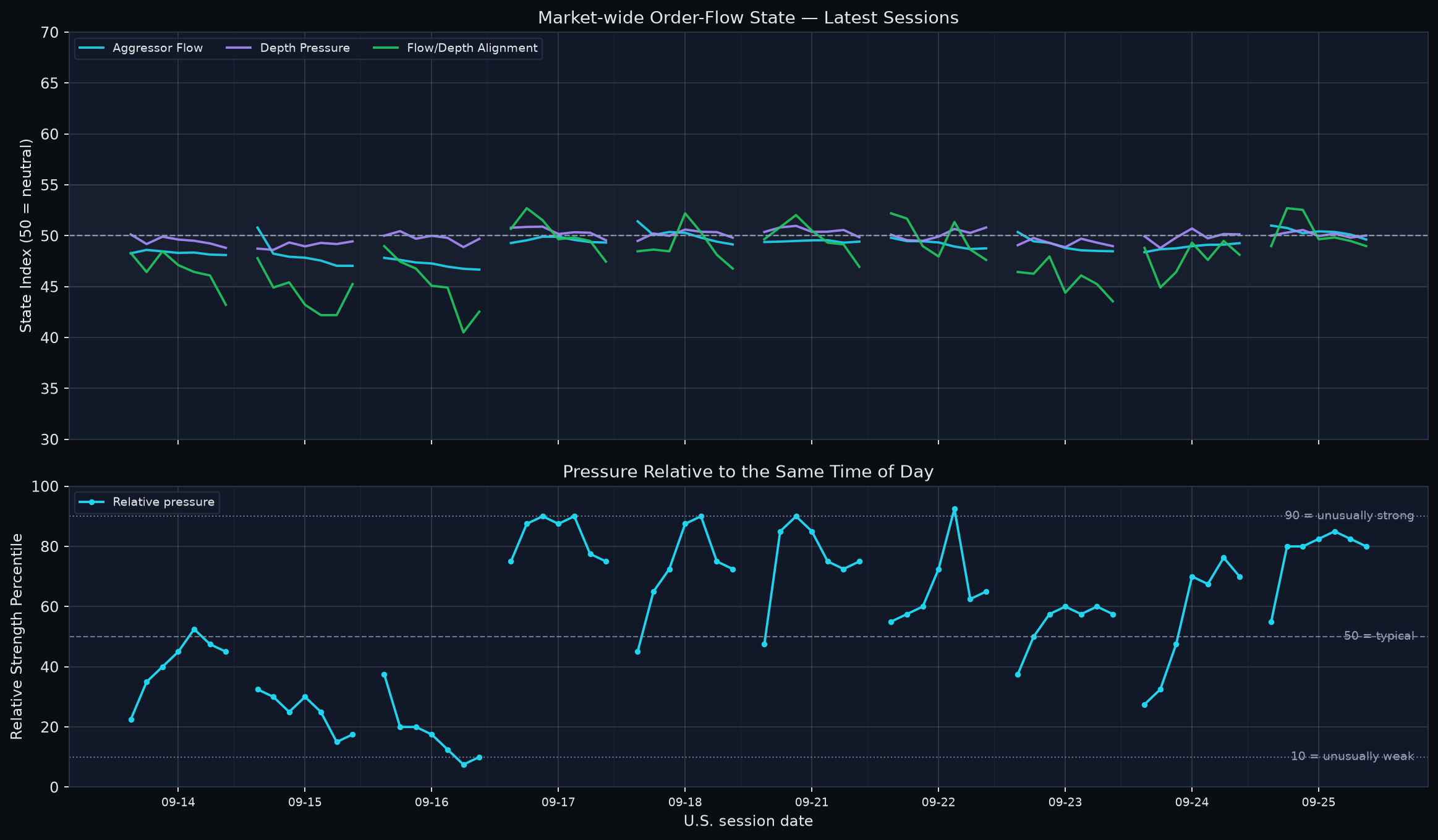Click the Market-wide Order-Flow State chart title

pos(748,18)
